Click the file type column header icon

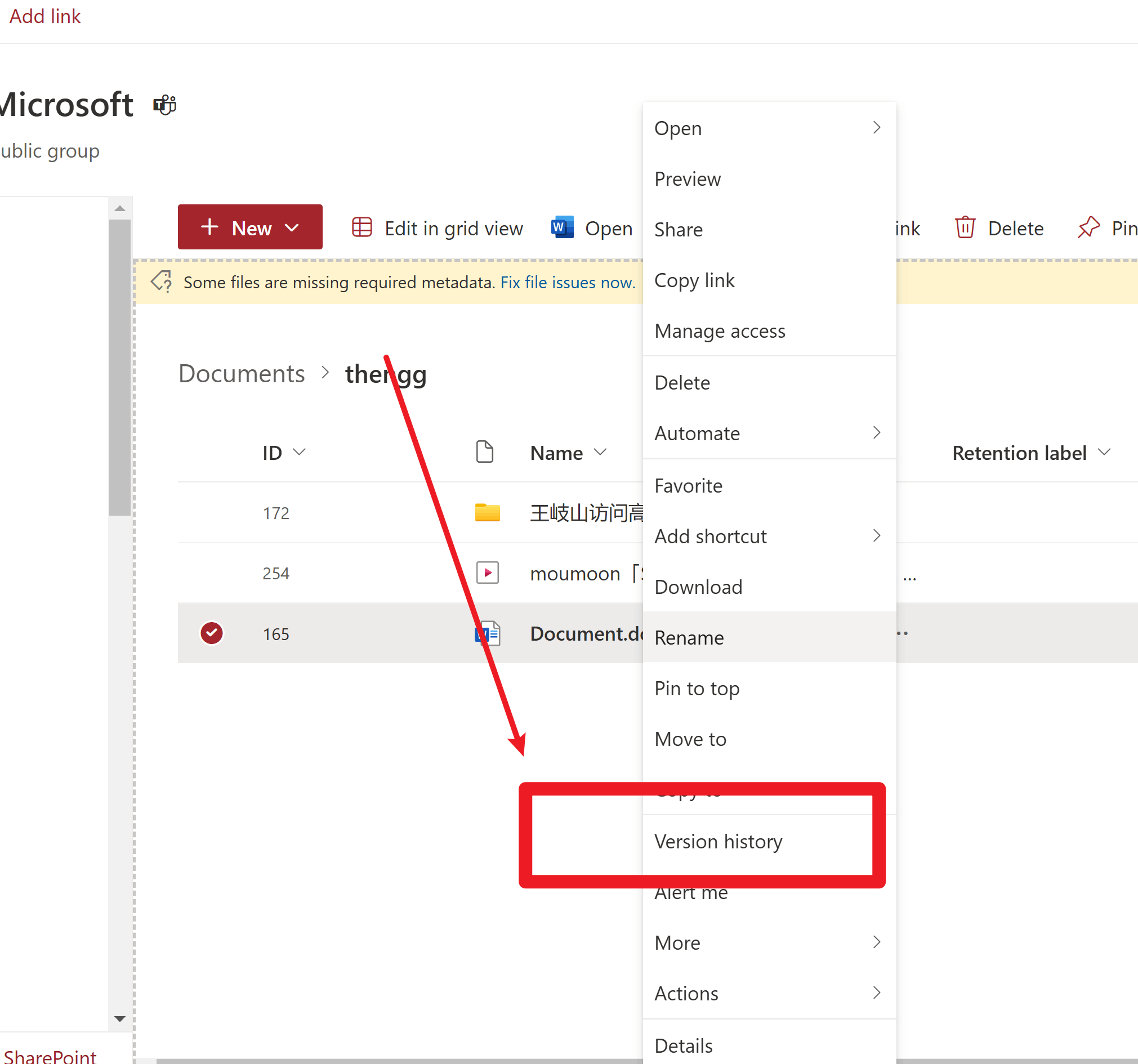(x=484, y=451)
